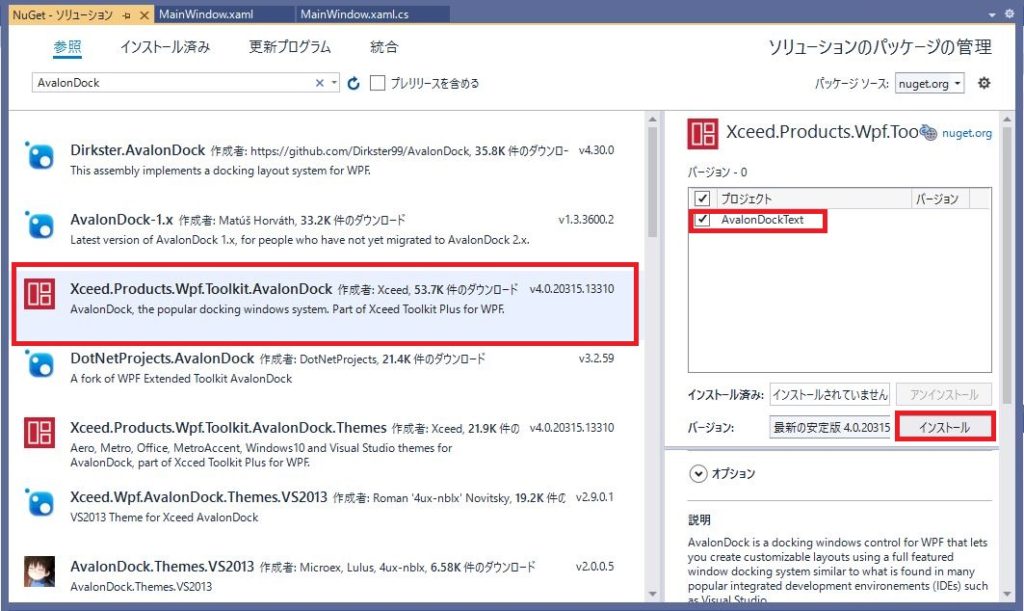Click the Xceed.Products.Wpf.Toolkit.AvalonDock package icon
The width and height of the screenshot is (1024, 611).
click(39, 294)
